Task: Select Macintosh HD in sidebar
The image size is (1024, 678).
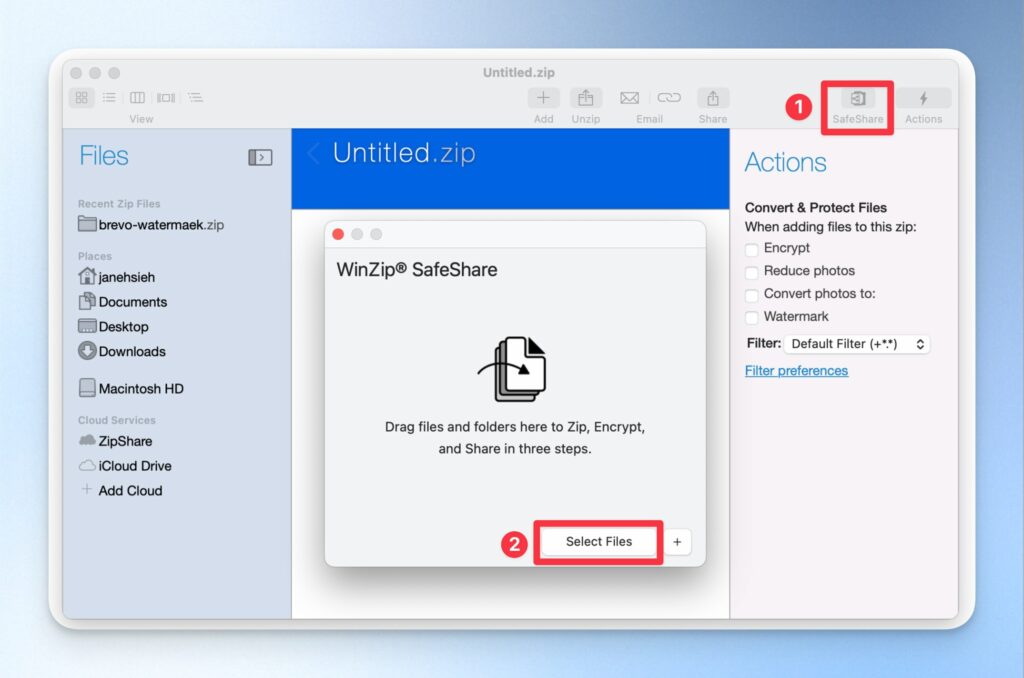Action: tap(131, 389)
